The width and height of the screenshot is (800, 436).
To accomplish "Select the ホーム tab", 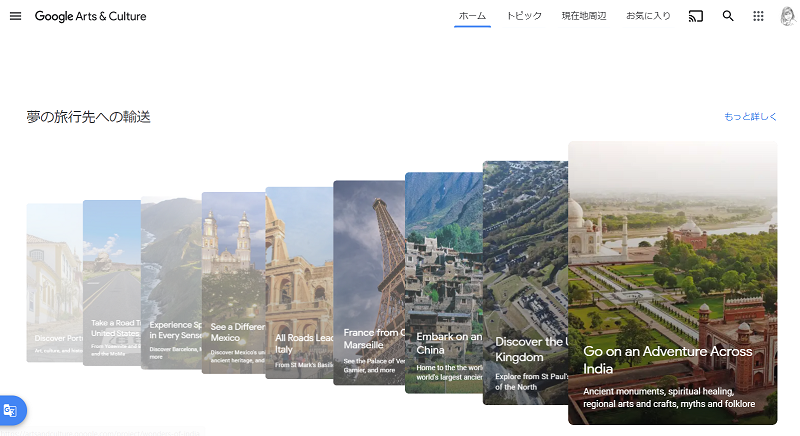I will (x=472, y=16).
